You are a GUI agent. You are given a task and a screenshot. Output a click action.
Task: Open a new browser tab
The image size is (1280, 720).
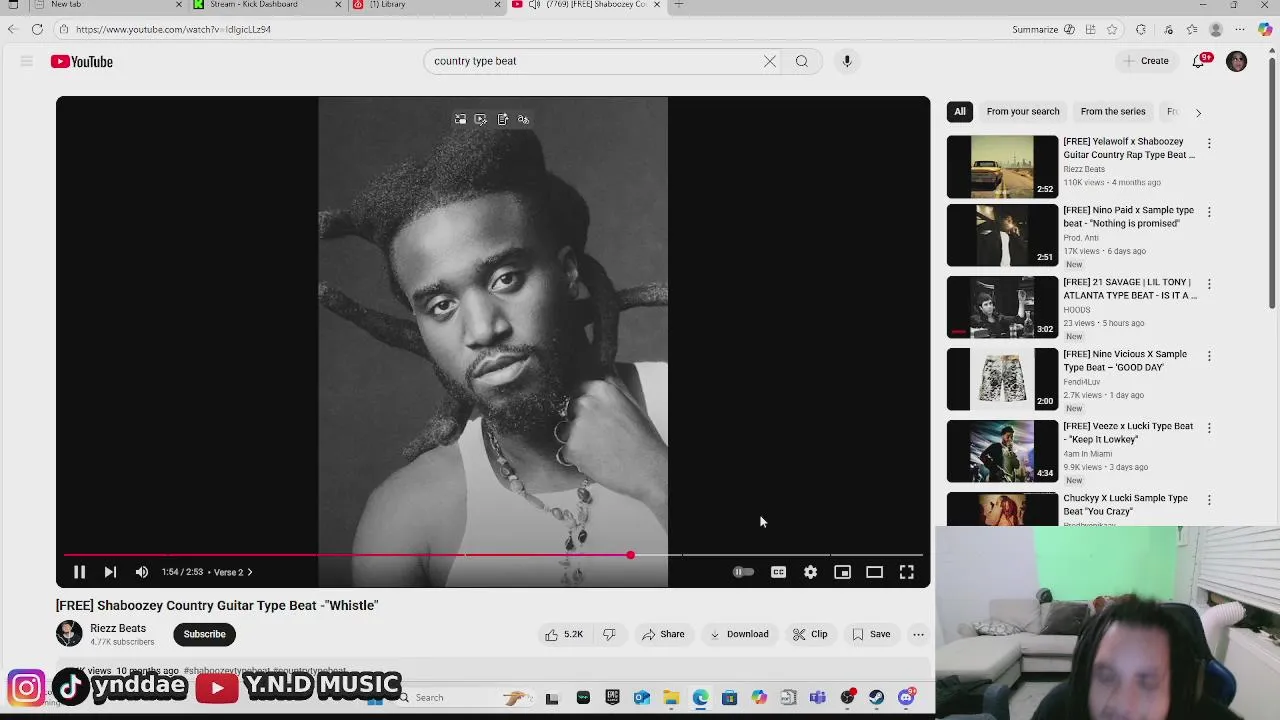(678, 5)
